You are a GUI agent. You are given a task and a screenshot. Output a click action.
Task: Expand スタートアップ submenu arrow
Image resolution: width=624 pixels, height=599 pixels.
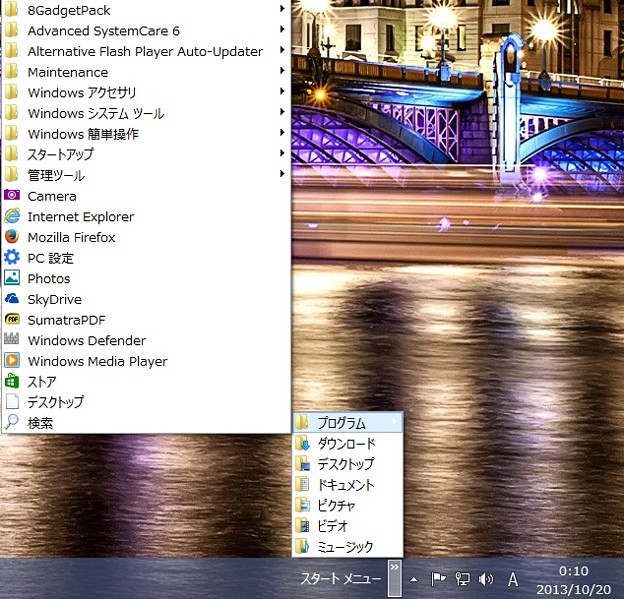tap(282, 153)
